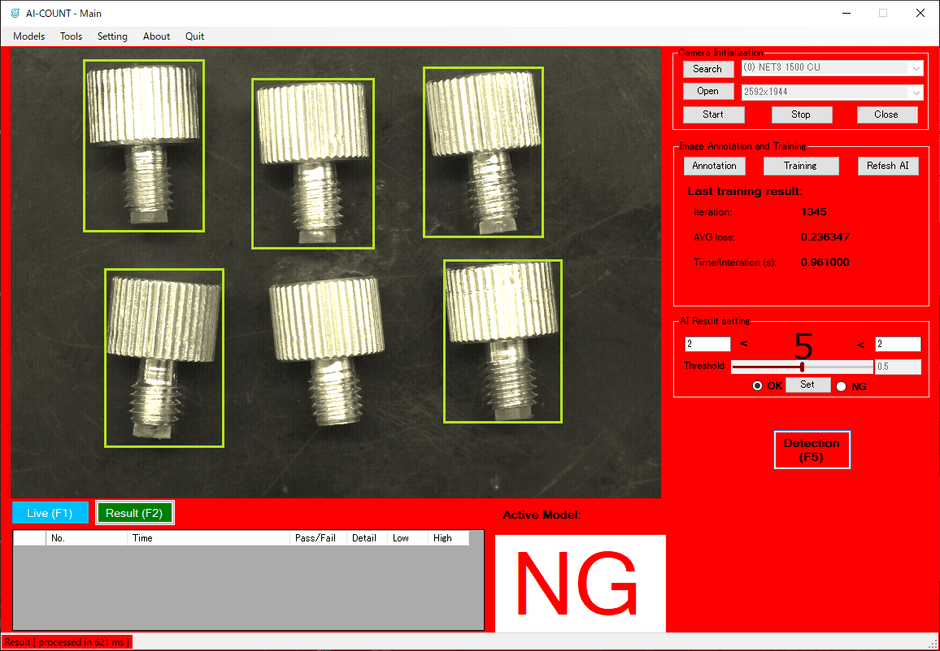Select the OK radio button

tap(757, 386)
